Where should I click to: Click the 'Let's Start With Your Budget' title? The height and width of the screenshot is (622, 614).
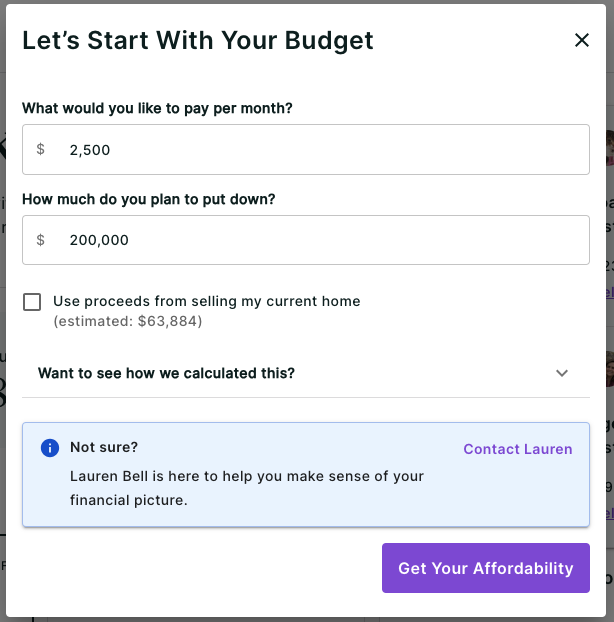coord(198,41)
